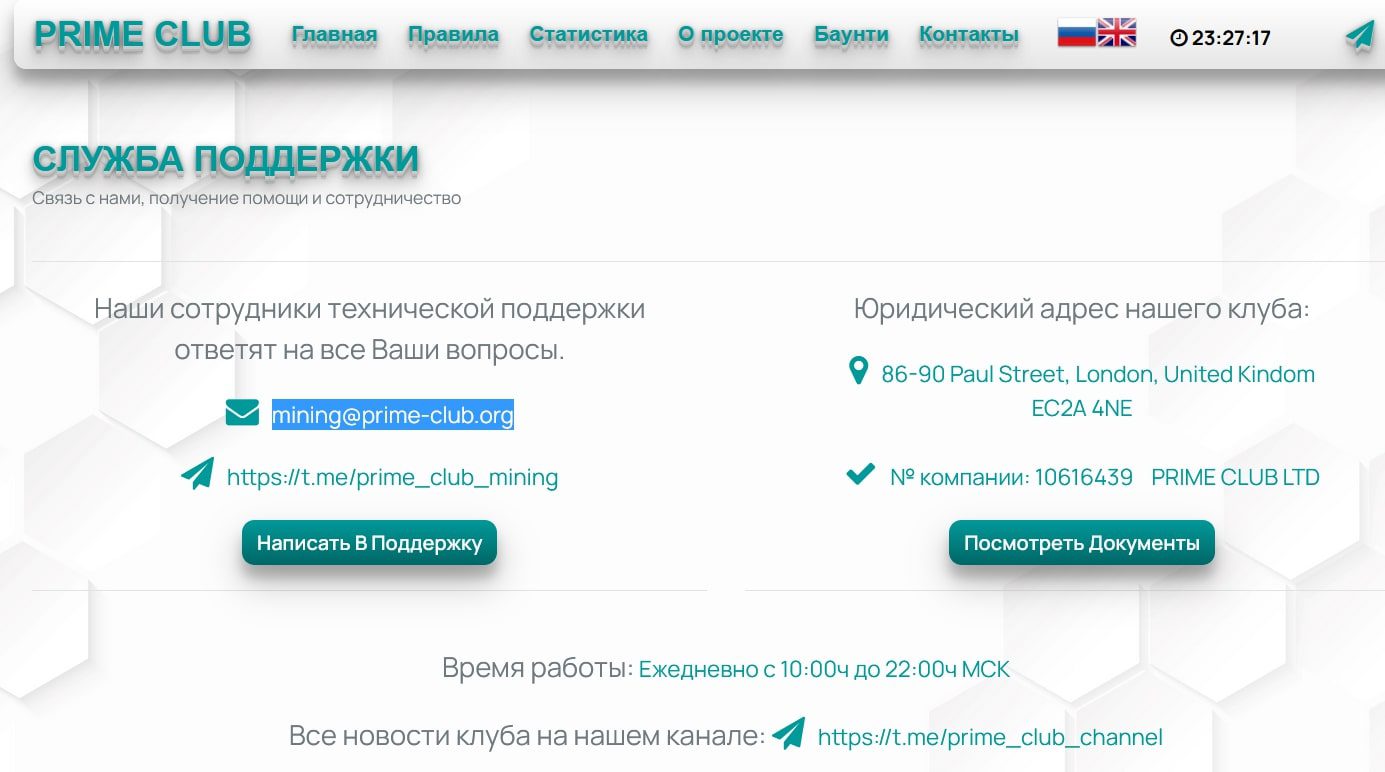
Task: Open the Правила menu item
Action: coord(453,35)
